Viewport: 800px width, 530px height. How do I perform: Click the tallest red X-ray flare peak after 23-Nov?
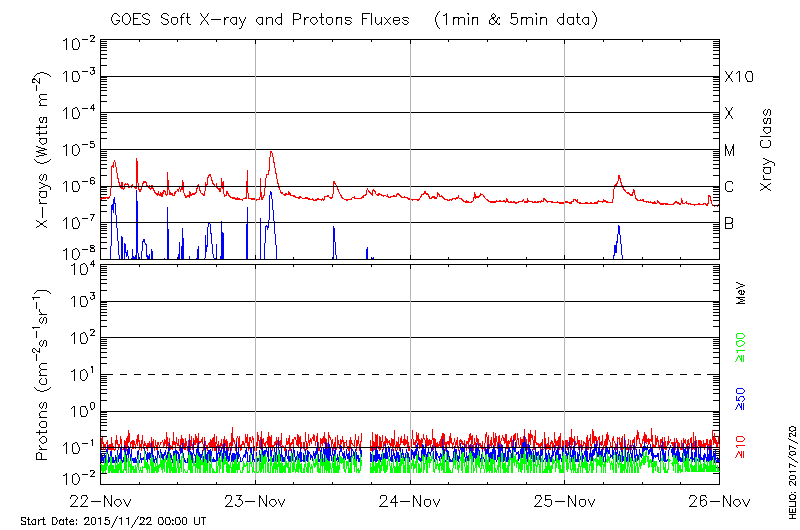tap(271, 152)
